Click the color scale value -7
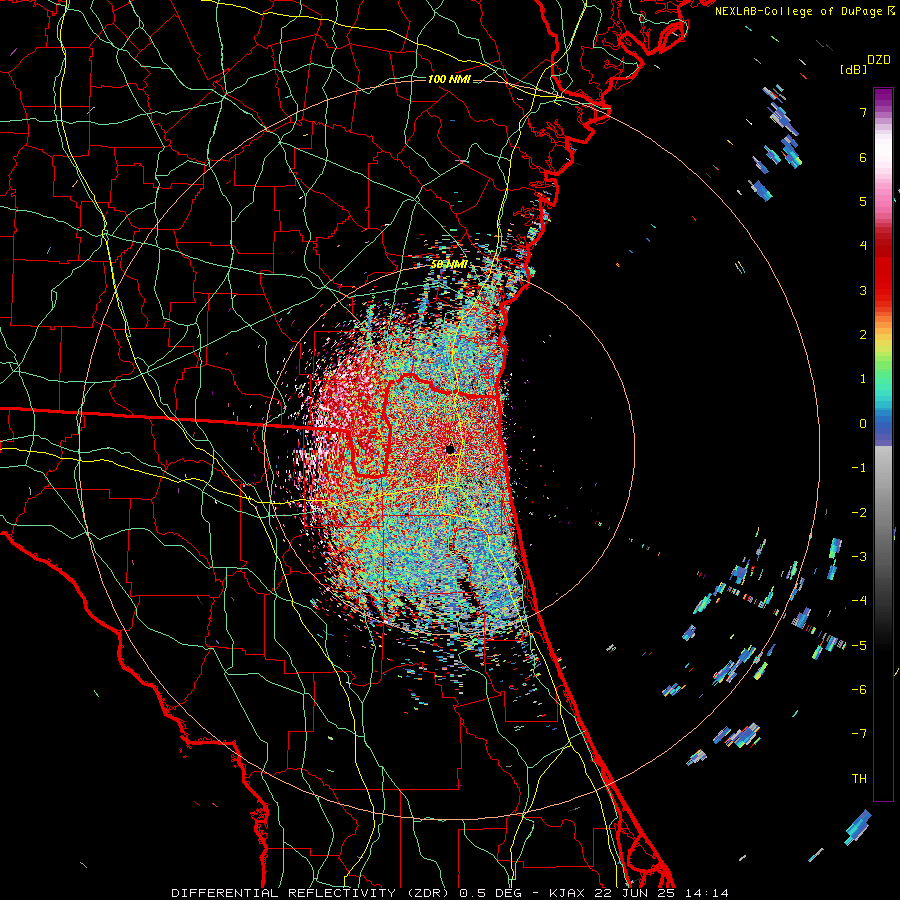The width and height of the screenshot is (900, 900). (859, 734)
